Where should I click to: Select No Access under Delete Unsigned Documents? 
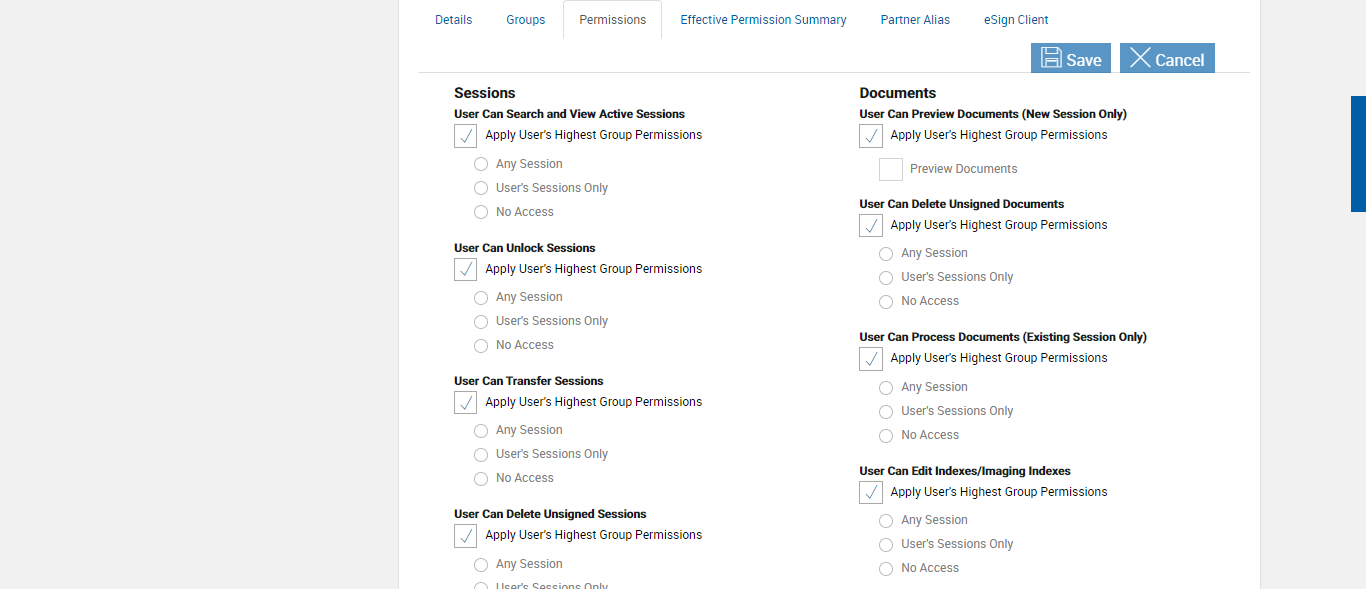click(886, 302)
